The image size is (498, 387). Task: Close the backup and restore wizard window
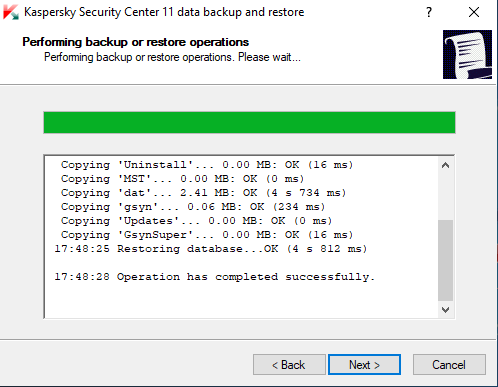474,12
